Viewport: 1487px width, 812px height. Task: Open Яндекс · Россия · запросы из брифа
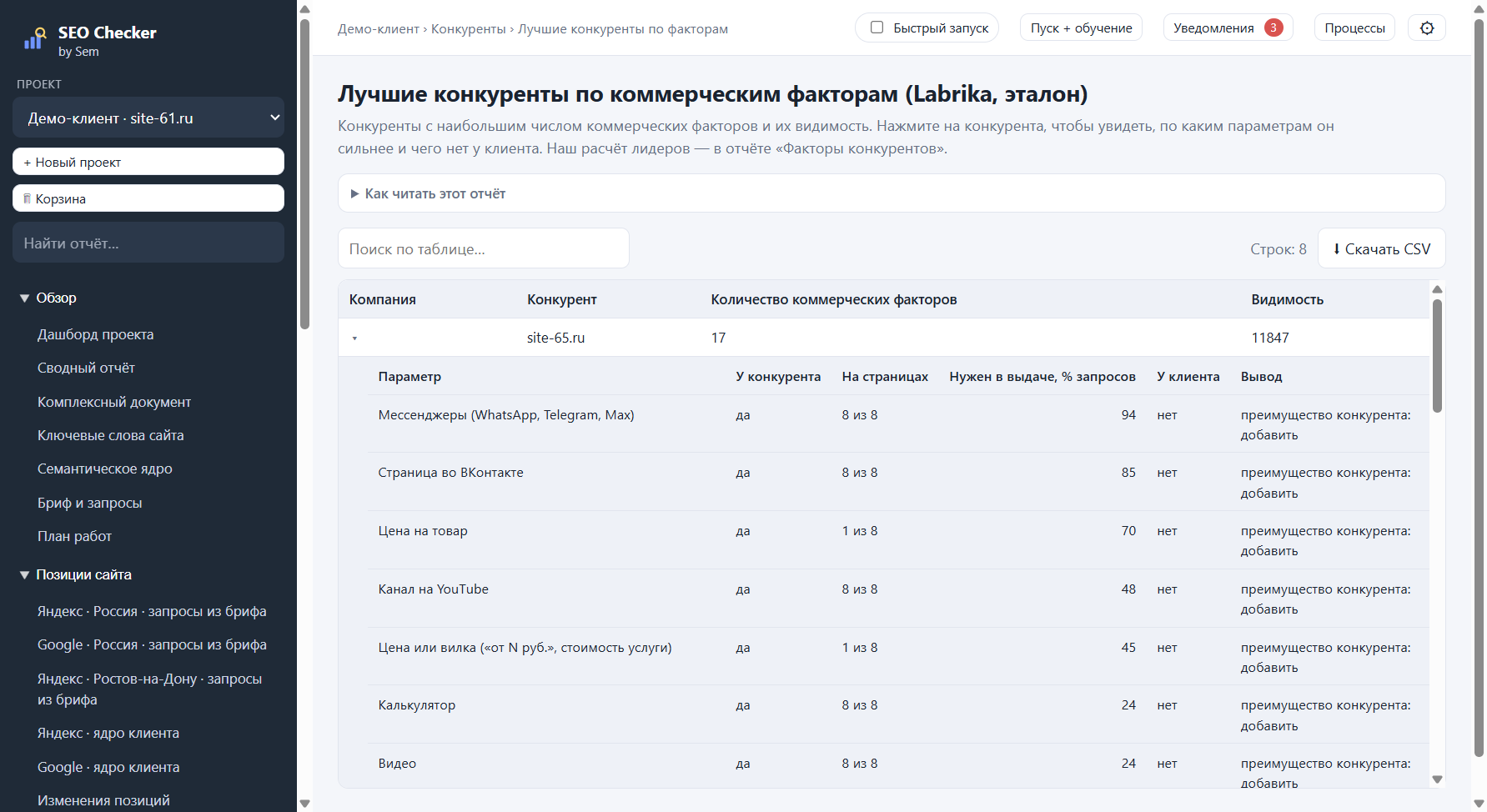click(x=152, y=611)
